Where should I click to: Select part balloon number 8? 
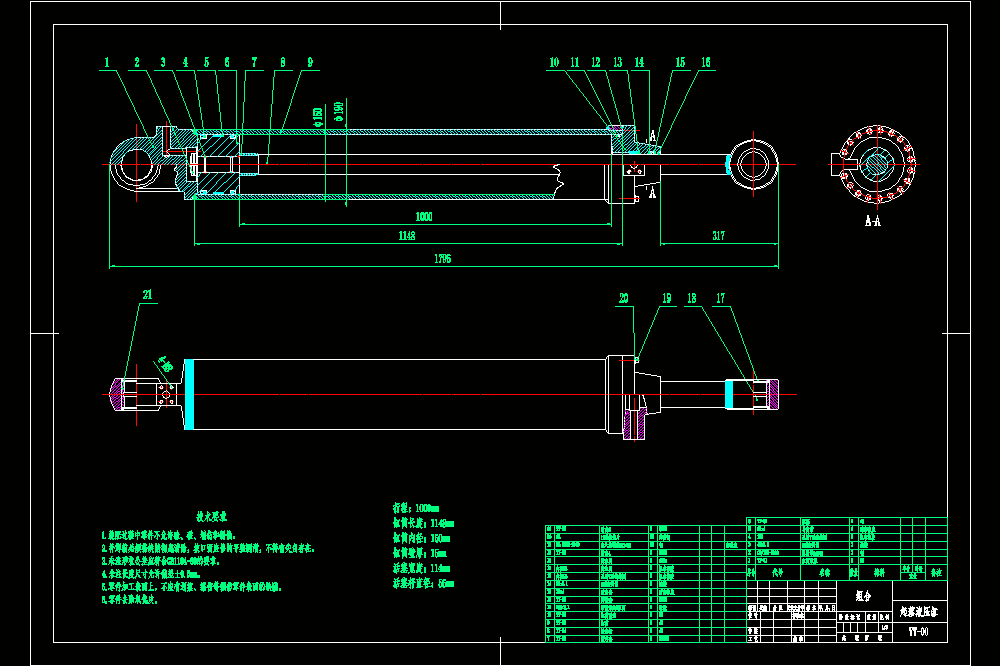(283, 63)
